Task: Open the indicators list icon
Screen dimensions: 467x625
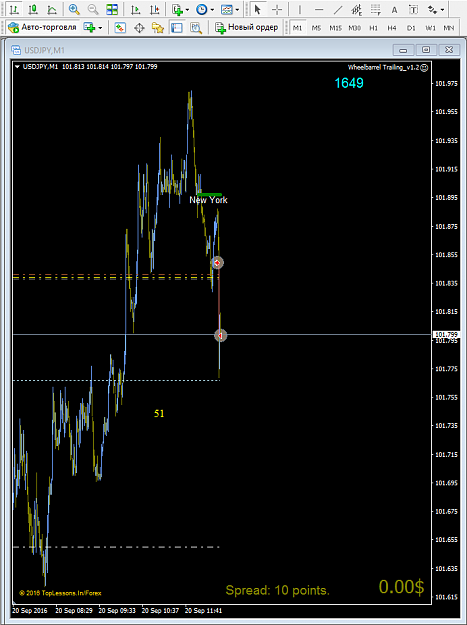Action: (177, 9)
